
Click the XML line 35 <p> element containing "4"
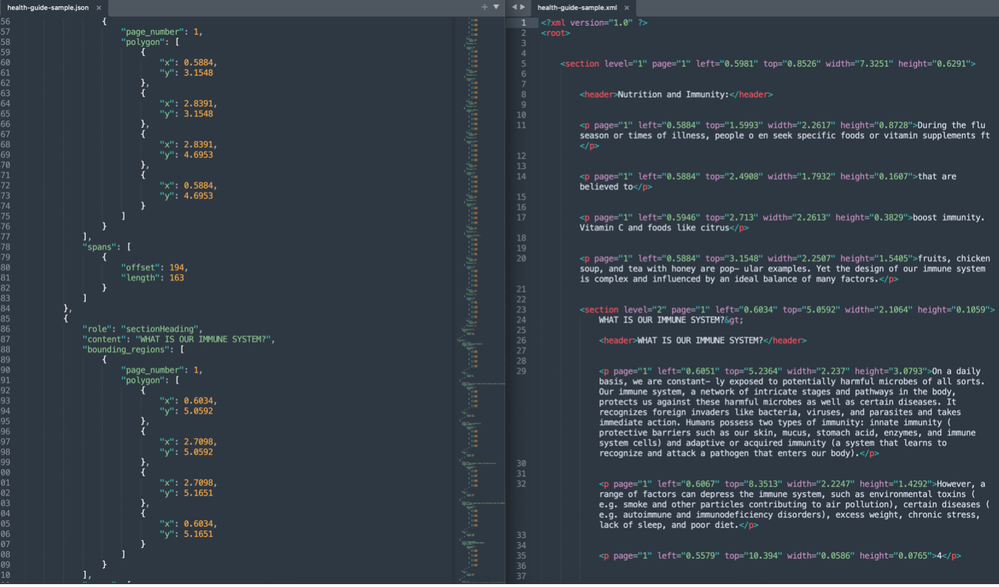pyautogui.click(x=780, y=556)
